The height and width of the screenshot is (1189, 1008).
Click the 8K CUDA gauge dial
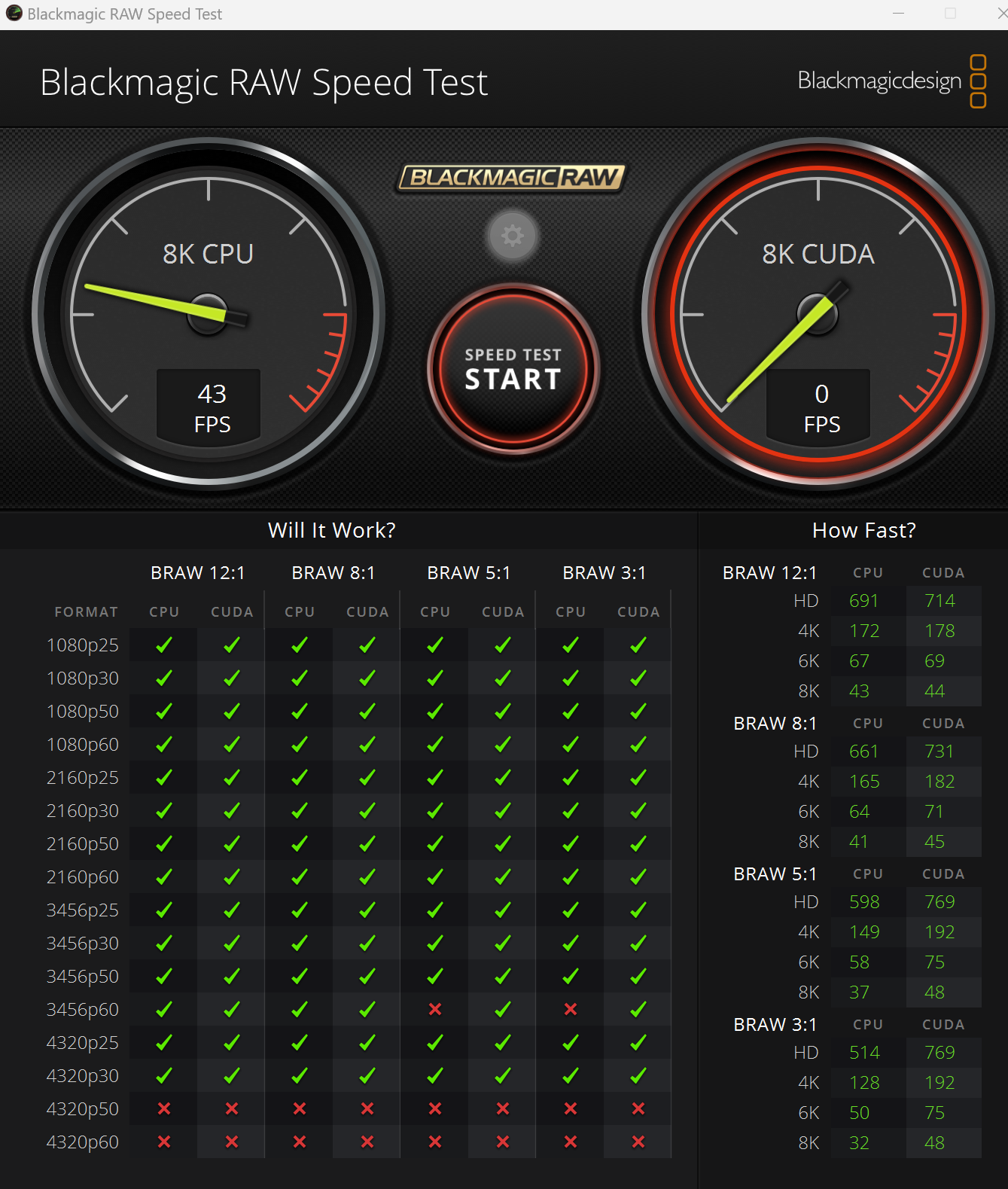coord(818,314)
